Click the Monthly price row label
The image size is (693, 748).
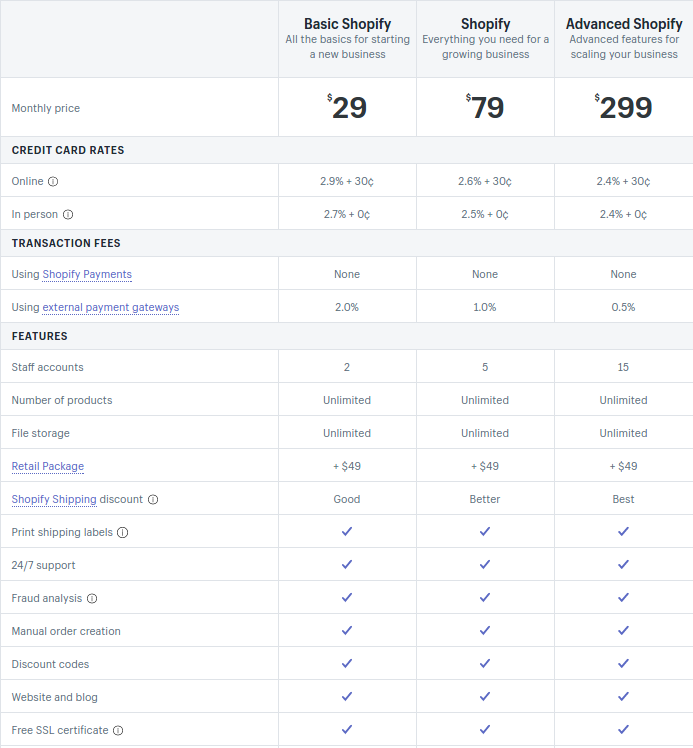tap(46, 109)
